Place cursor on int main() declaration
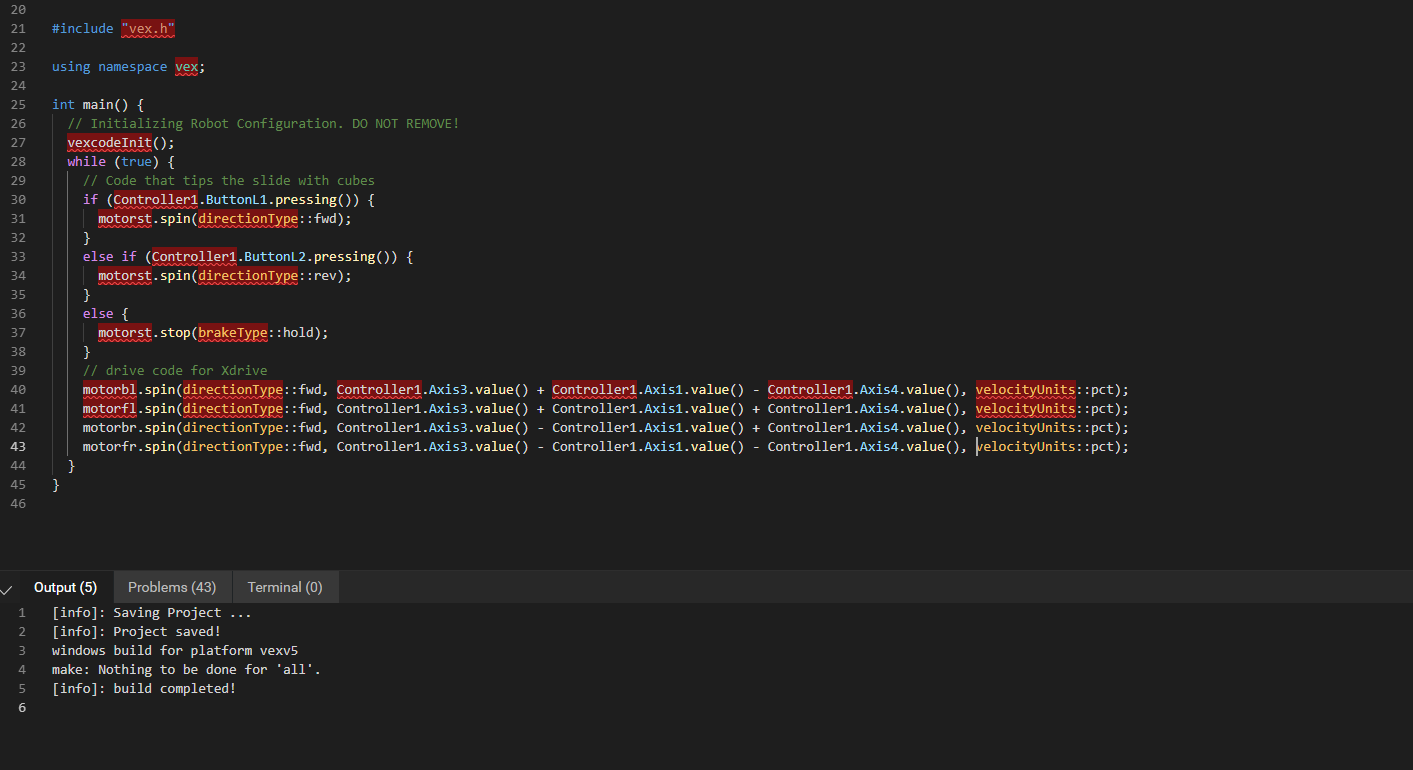 [x=98, y=105]
